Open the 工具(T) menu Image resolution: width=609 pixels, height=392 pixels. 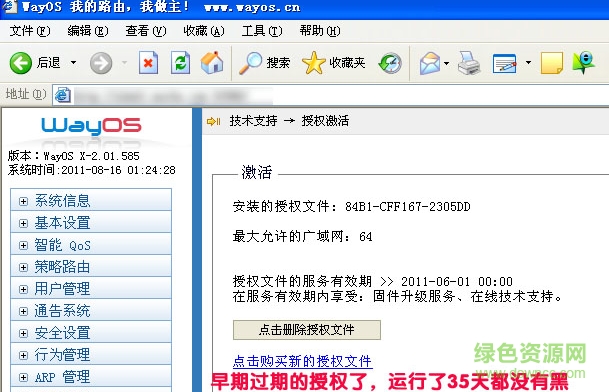tap(262, 31)
